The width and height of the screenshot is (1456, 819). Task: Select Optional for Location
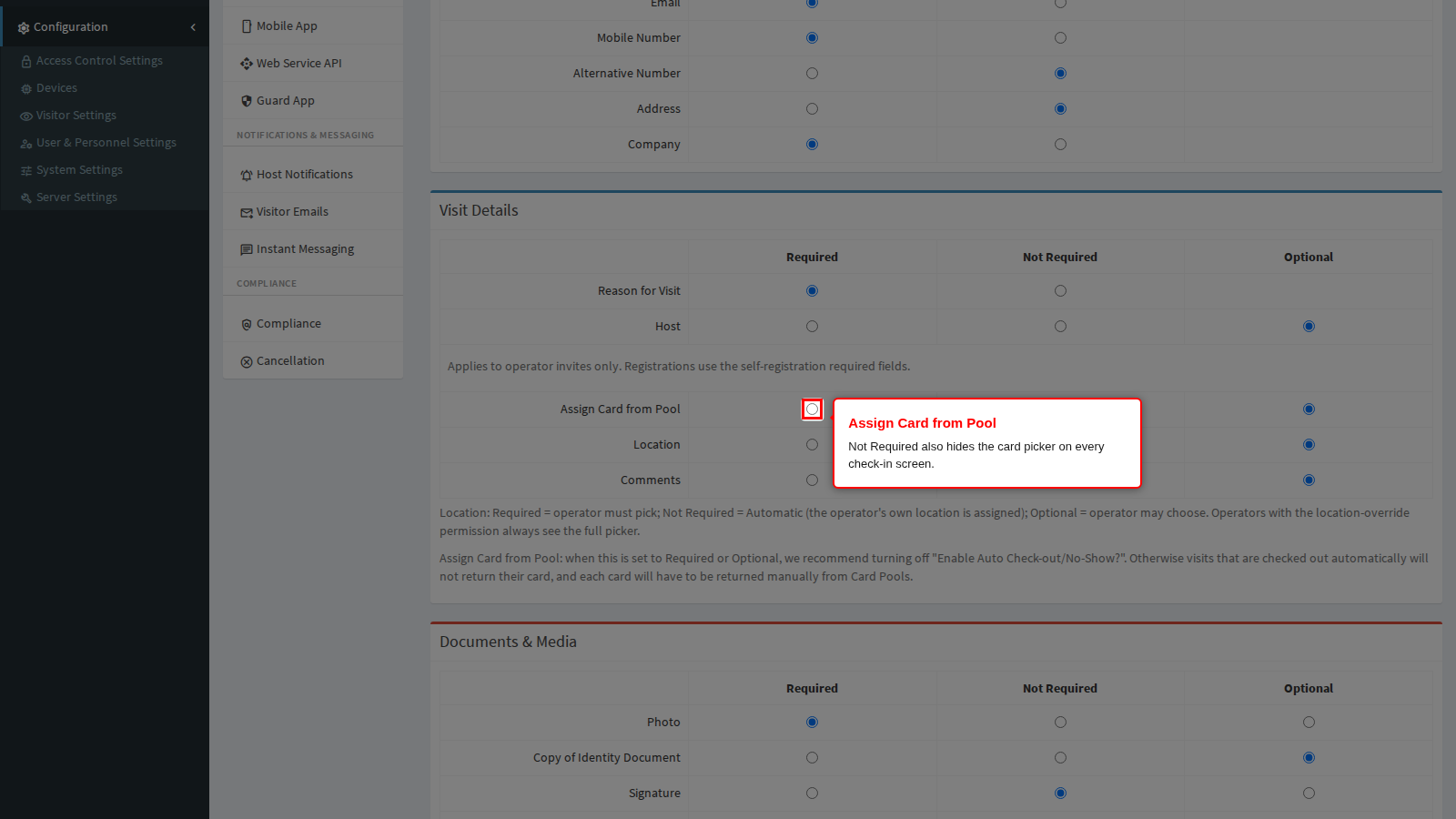click(1309, 445)
